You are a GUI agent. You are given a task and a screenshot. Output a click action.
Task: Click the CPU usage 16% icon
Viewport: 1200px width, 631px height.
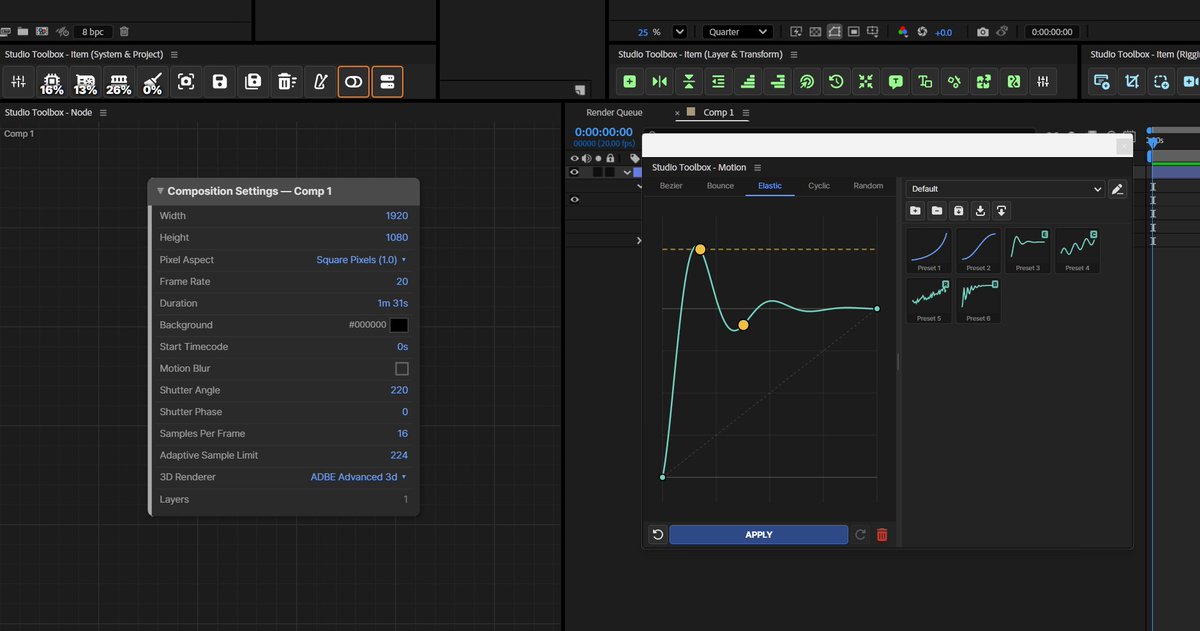(x=51, y=82)
